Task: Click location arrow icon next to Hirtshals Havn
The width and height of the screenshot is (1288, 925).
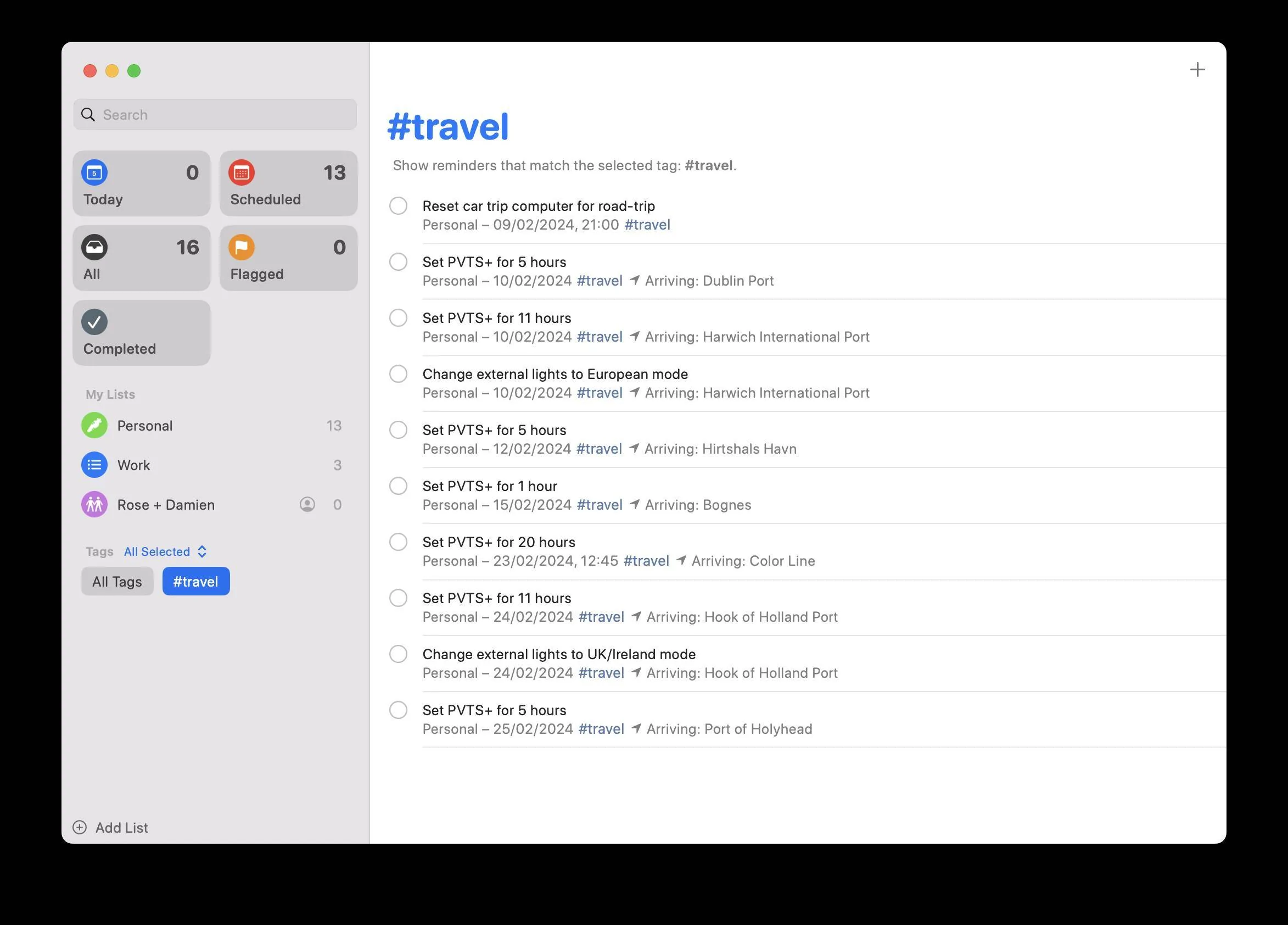Action: click(634, 448)
